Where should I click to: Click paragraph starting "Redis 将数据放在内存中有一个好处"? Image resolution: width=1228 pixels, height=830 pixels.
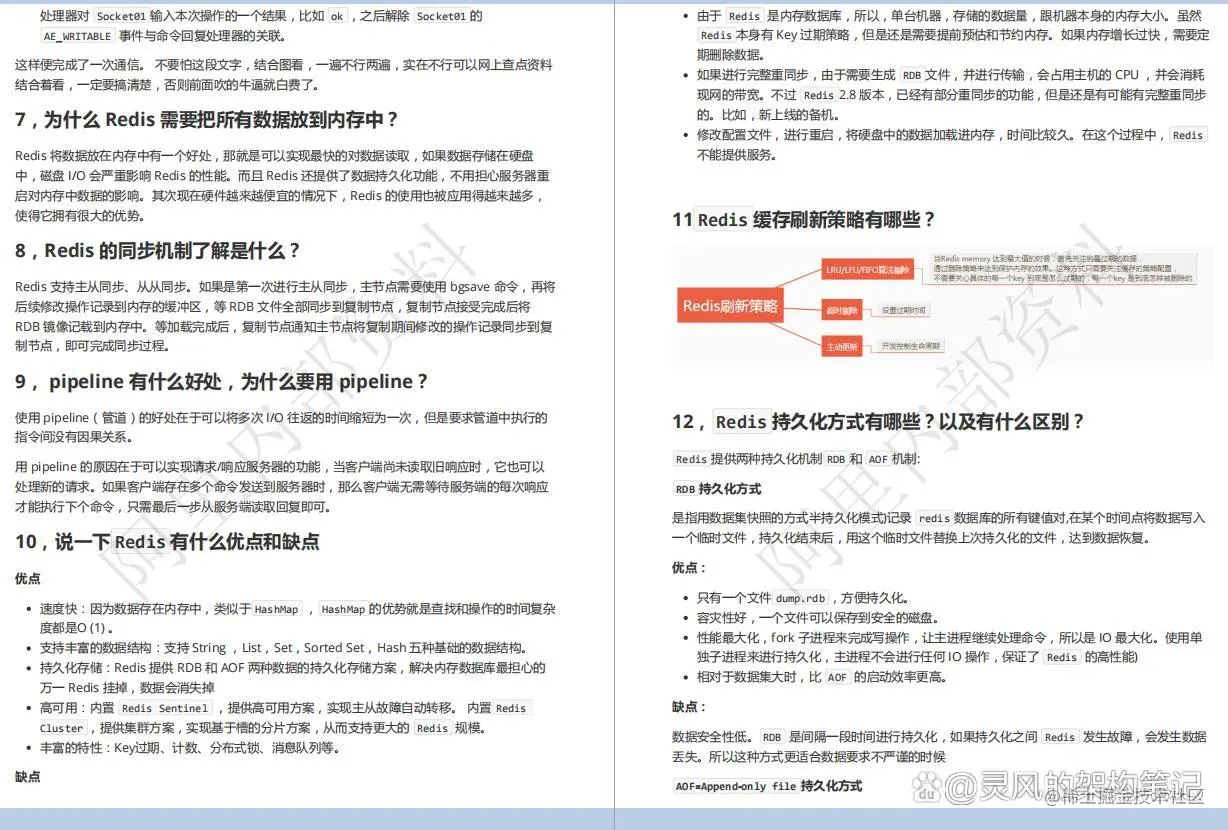(283, 185)
